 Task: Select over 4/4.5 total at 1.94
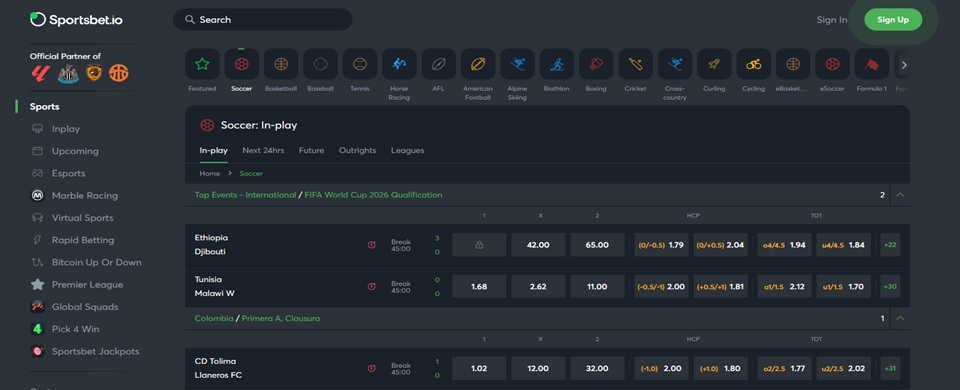(784, 245)
